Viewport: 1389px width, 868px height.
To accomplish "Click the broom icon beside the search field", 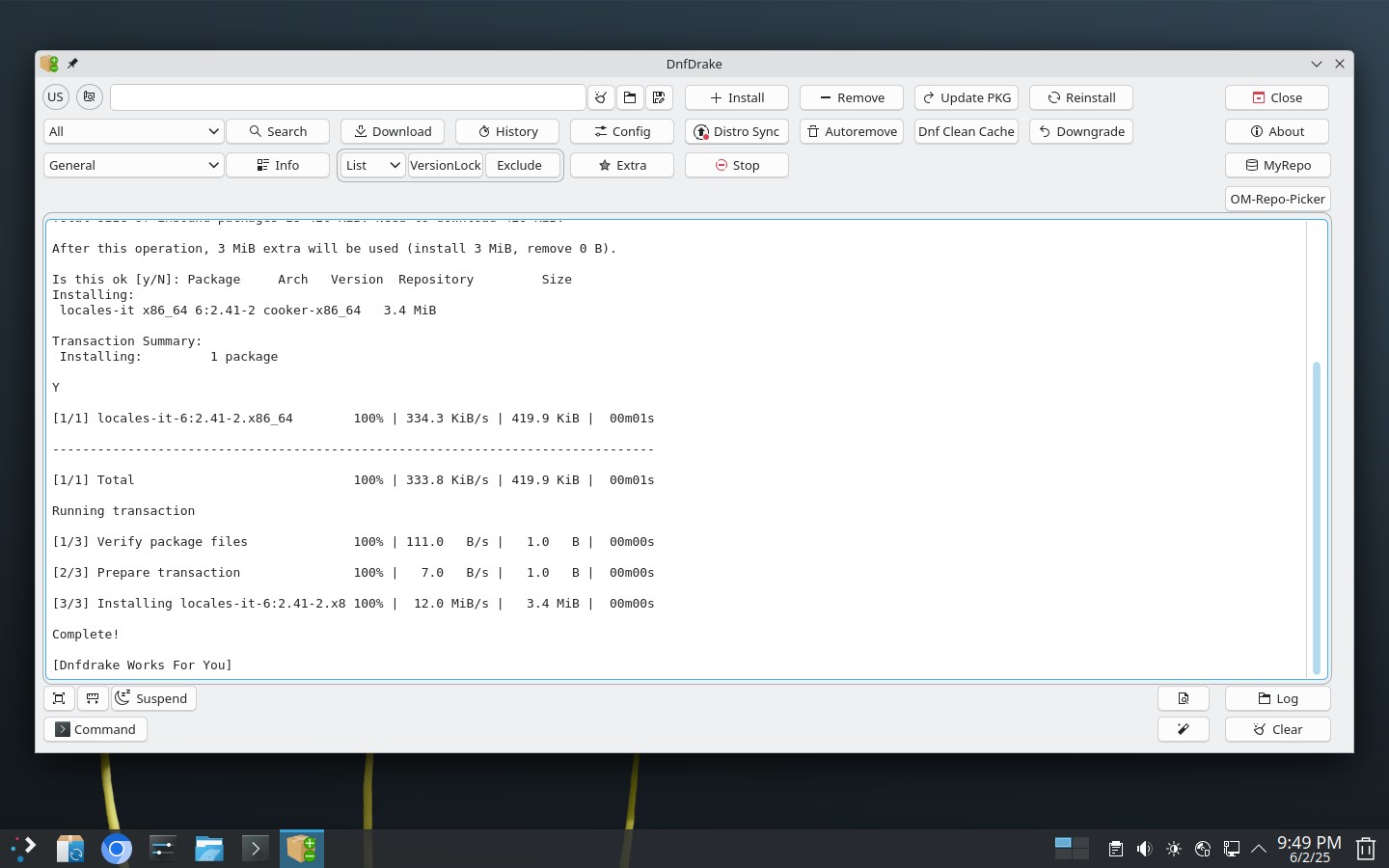I will point(601,97).
